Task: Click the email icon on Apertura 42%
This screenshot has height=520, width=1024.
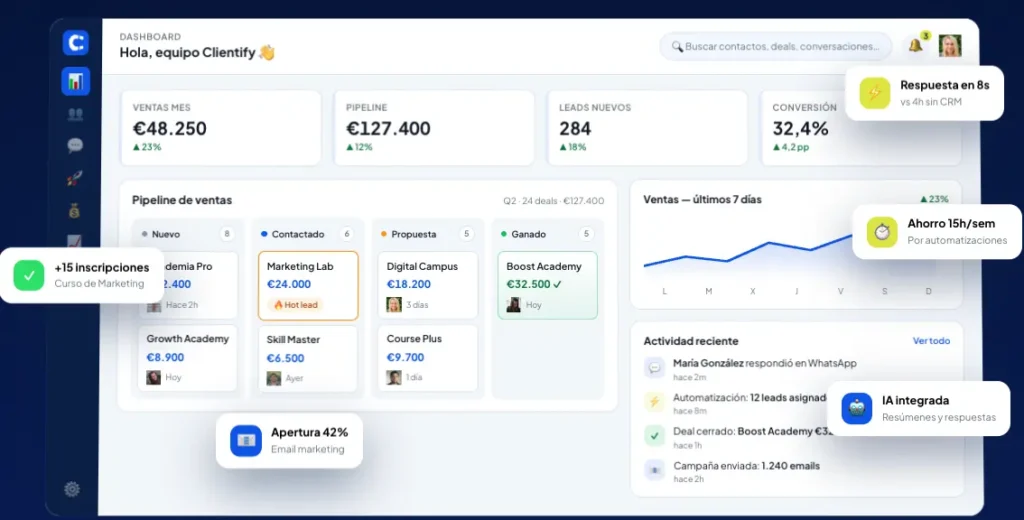Action: tap(246, 440)
